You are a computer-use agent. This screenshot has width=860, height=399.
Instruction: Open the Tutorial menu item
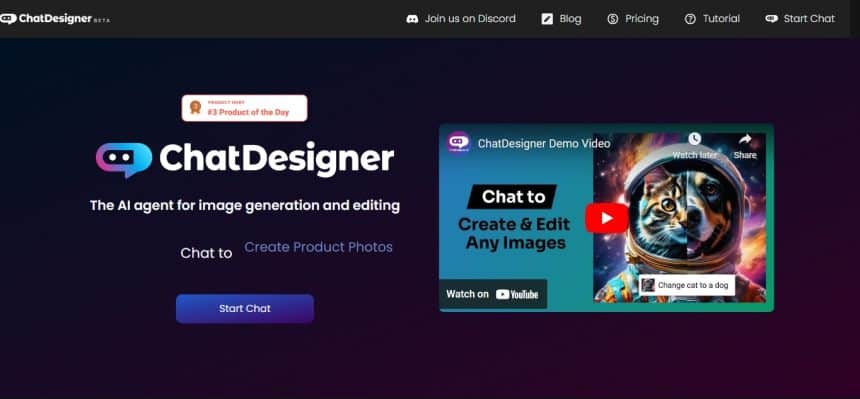pyautogui.click(x=712, y=19)
